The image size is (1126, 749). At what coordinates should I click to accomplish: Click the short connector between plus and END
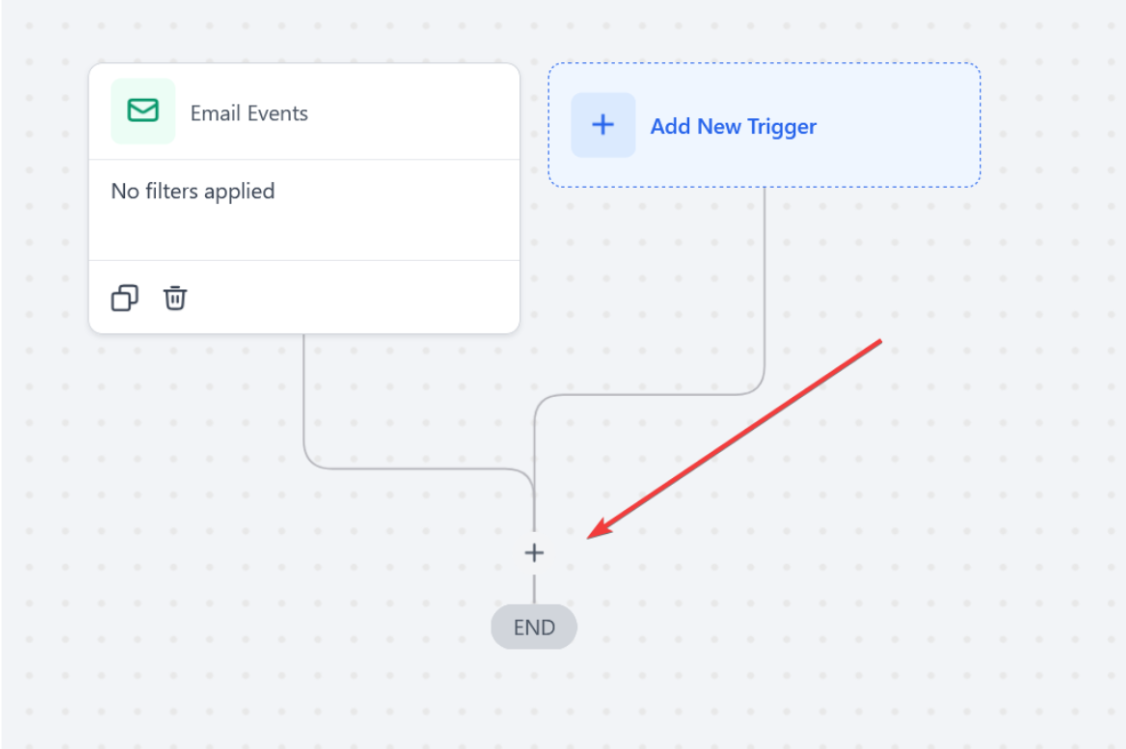(x=534, y=589)
